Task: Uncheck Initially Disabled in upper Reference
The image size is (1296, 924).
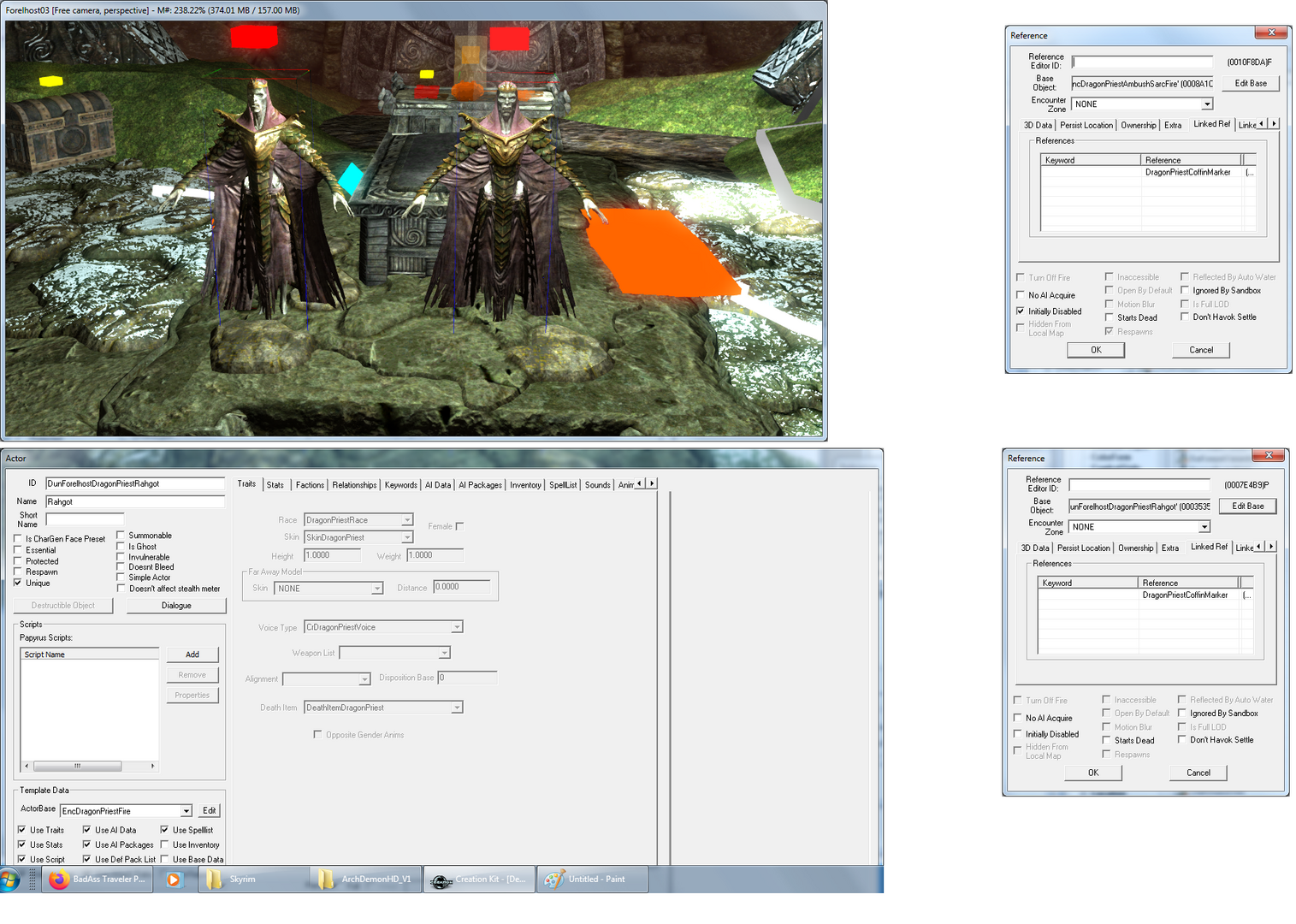Action: coord(1021,311)
